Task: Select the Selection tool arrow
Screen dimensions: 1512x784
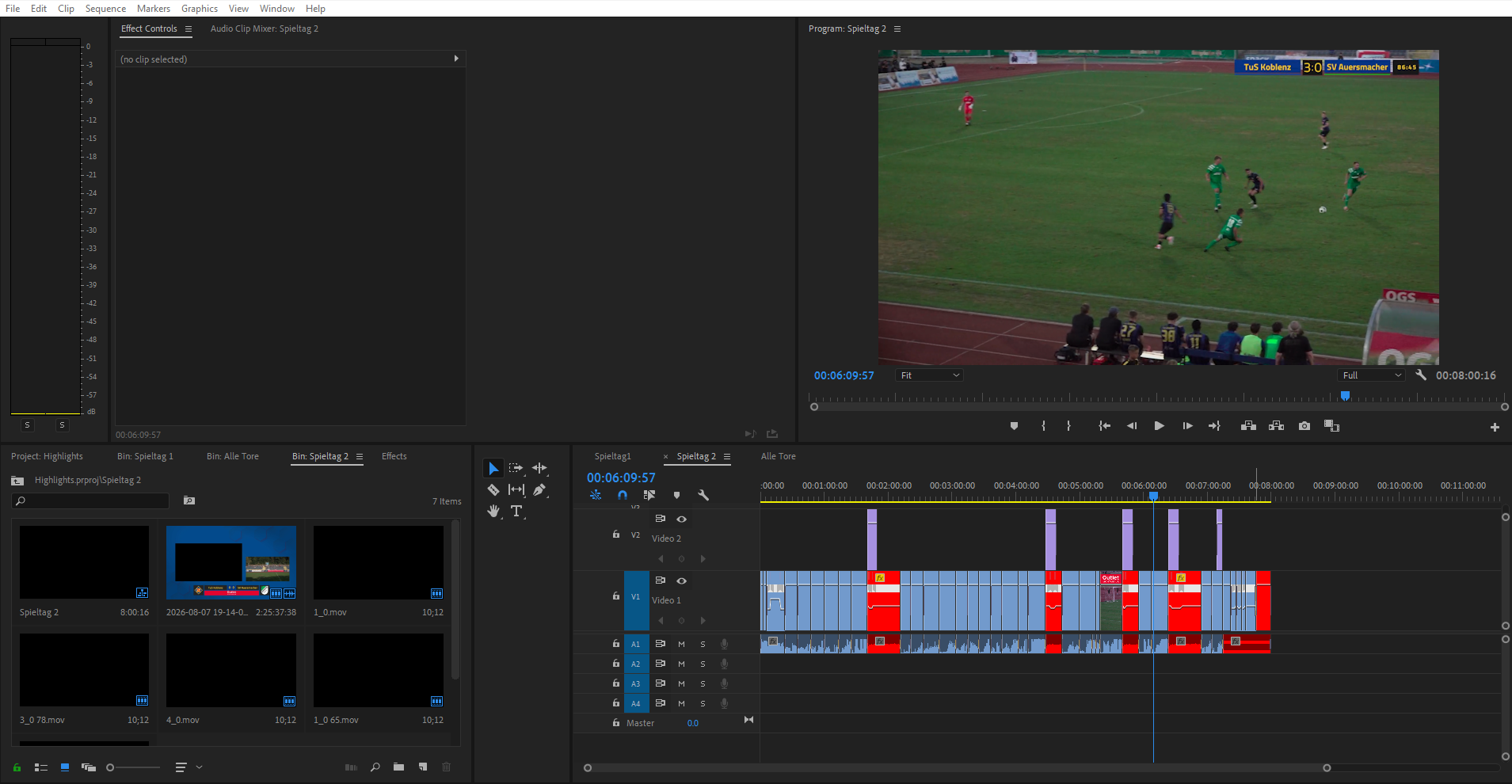Action: 493,468
